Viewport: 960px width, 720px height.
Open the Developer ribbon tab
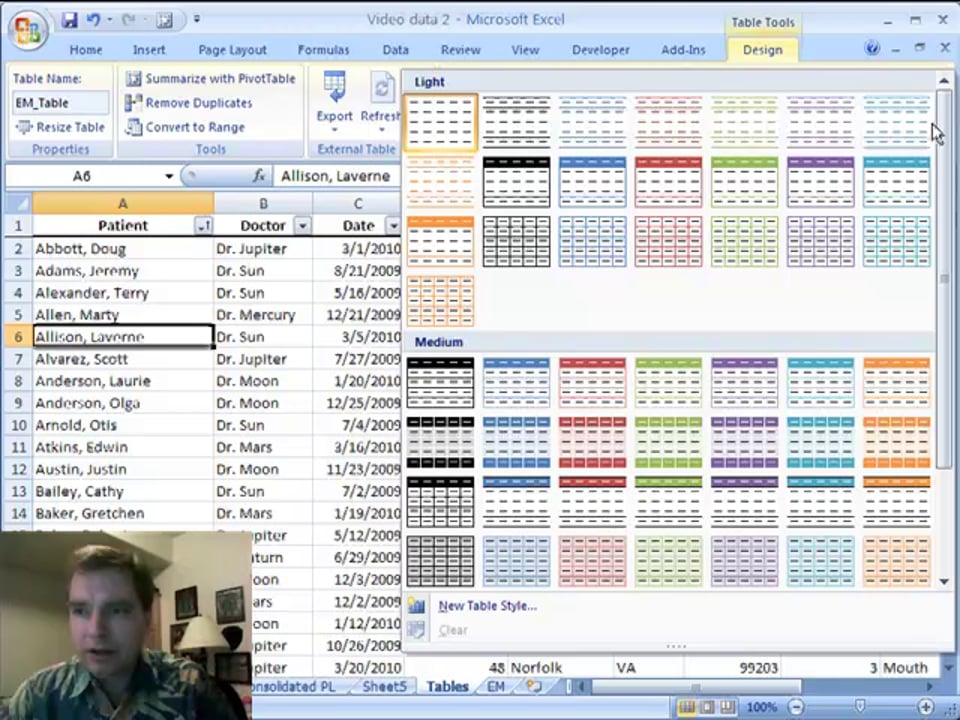coord(601,50)
